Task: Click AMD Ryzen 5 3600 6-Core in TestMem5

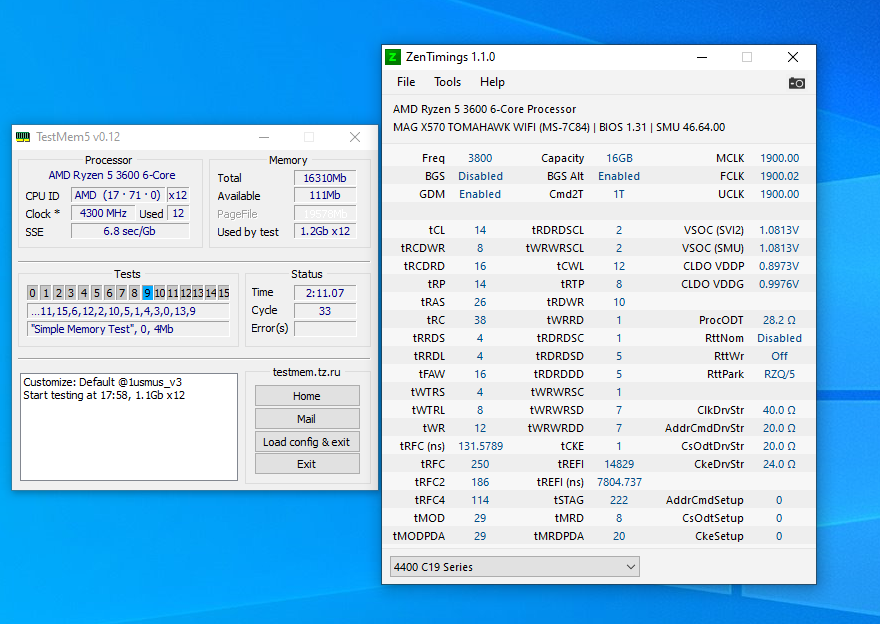Action: click(x=112, y=175)
